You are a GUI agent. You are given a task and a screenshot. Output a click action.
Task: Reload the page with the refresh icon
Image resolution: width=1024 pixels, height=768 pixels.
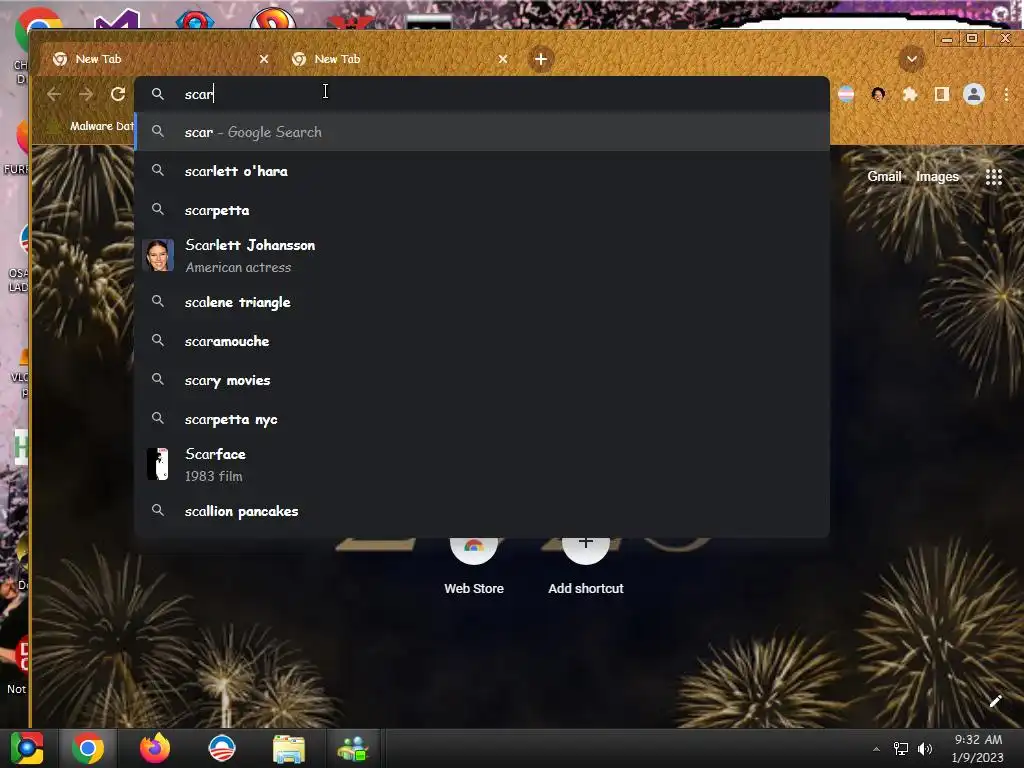pos(118,94)
